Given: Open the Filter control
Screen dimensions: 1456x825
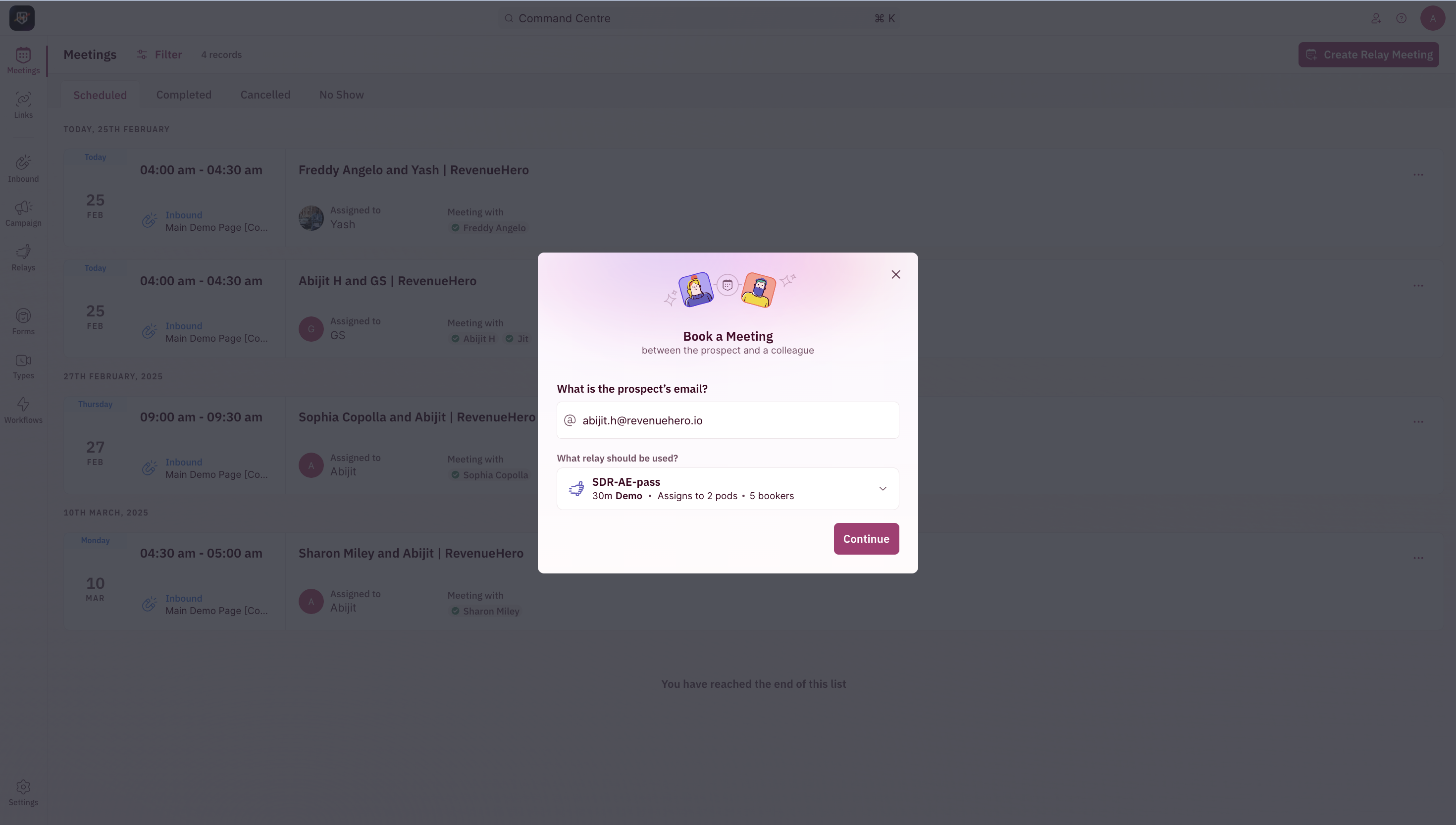Looking at the screenshot, I should point(159,54).
